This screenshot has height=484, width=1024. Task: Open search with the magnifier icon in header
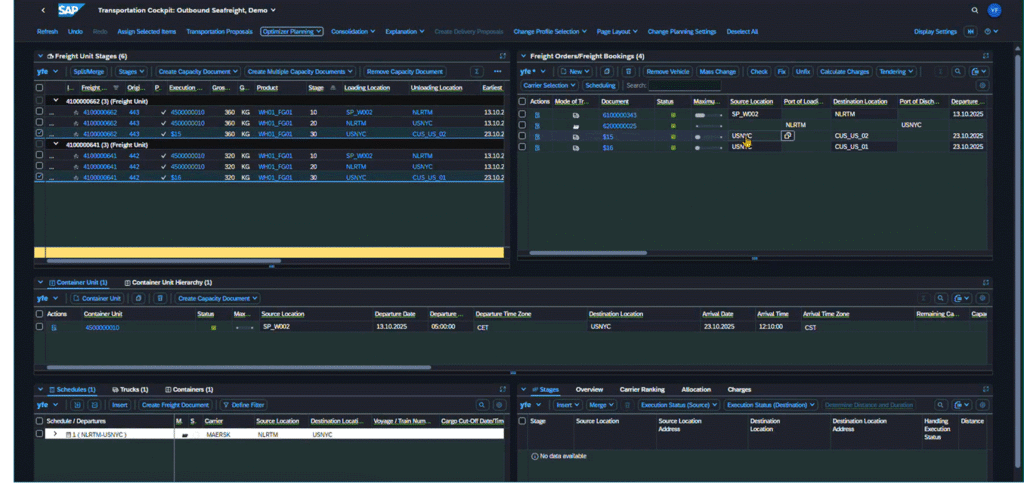[x=975, y=10]
